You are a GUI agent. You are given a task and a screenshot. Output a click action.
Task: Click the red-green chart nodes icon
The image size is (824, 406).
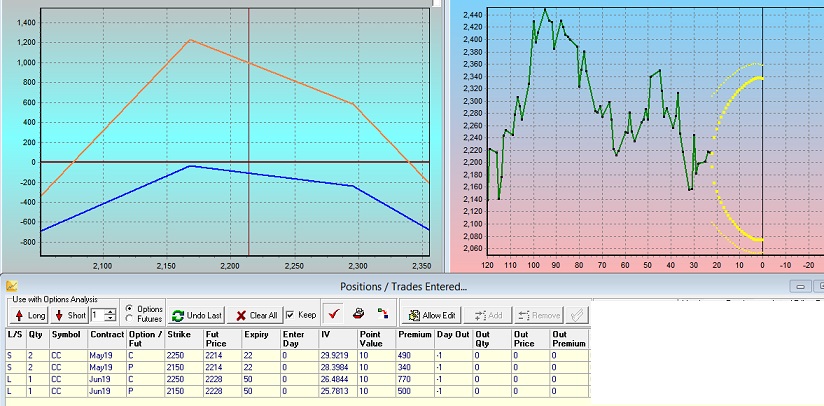click(x=383, y=315)
